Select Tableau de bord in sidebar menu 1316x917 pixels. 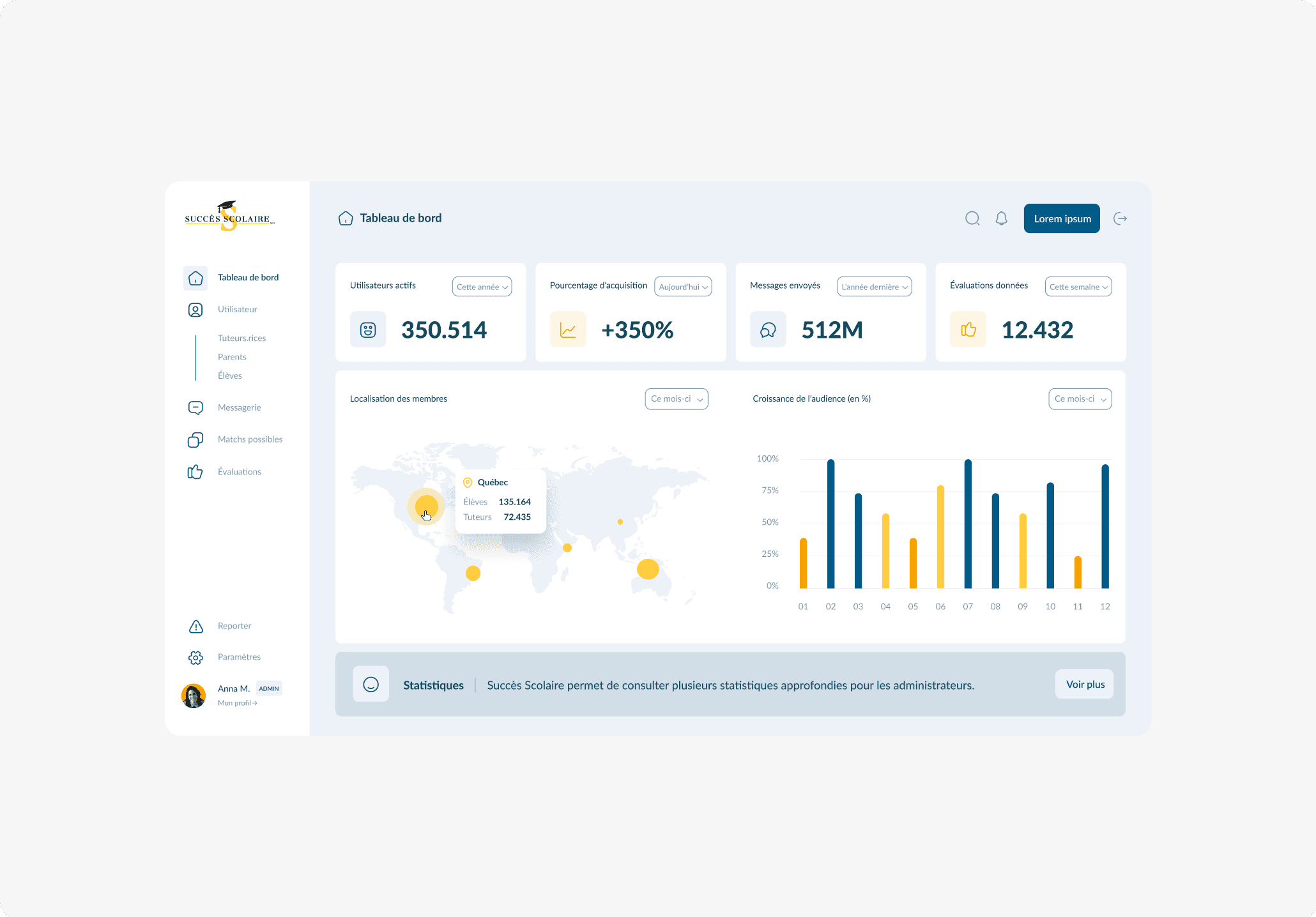pyautogui.click(x=247, y=278)
